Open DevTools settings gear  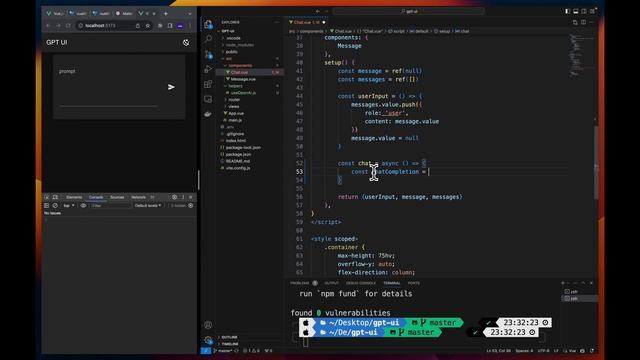pyautogui.click(x=174, y=197)
